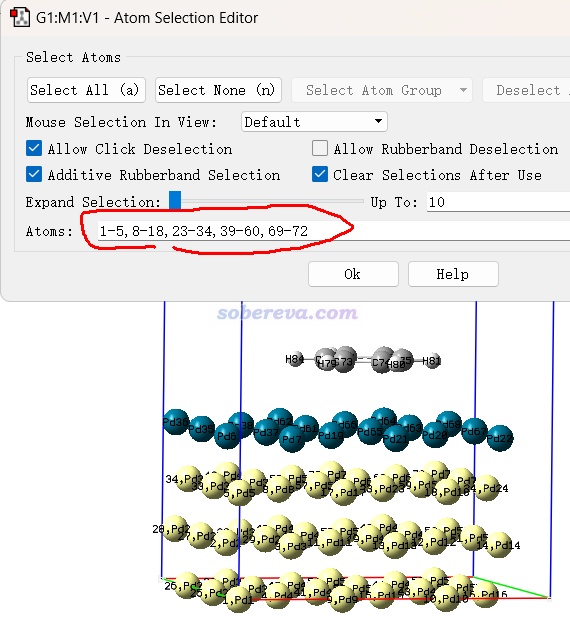Confirm the selection with Ok button
This screenshot has height=628, width=570.
[353, 274]
